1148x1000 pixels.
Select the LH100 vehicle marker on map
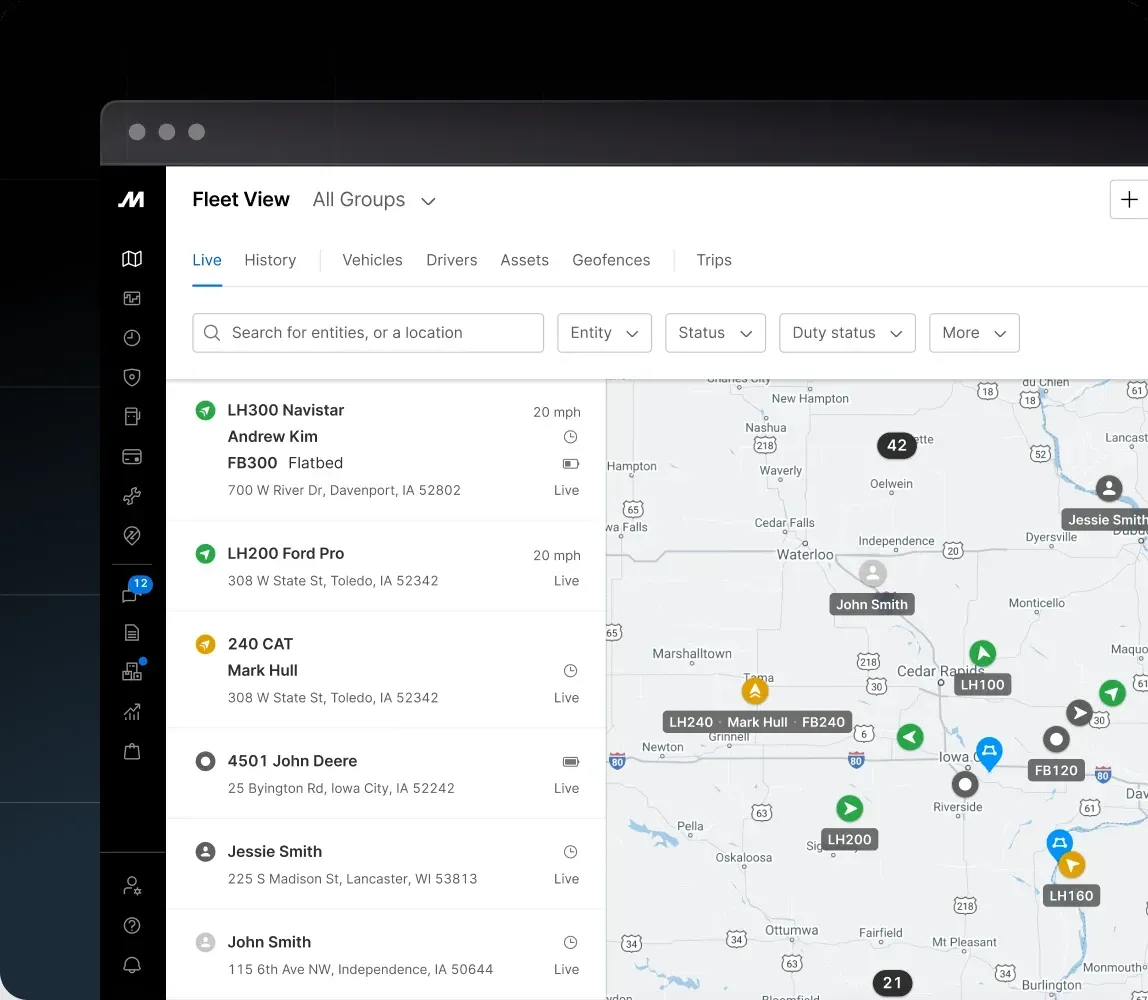pos(983,653)
